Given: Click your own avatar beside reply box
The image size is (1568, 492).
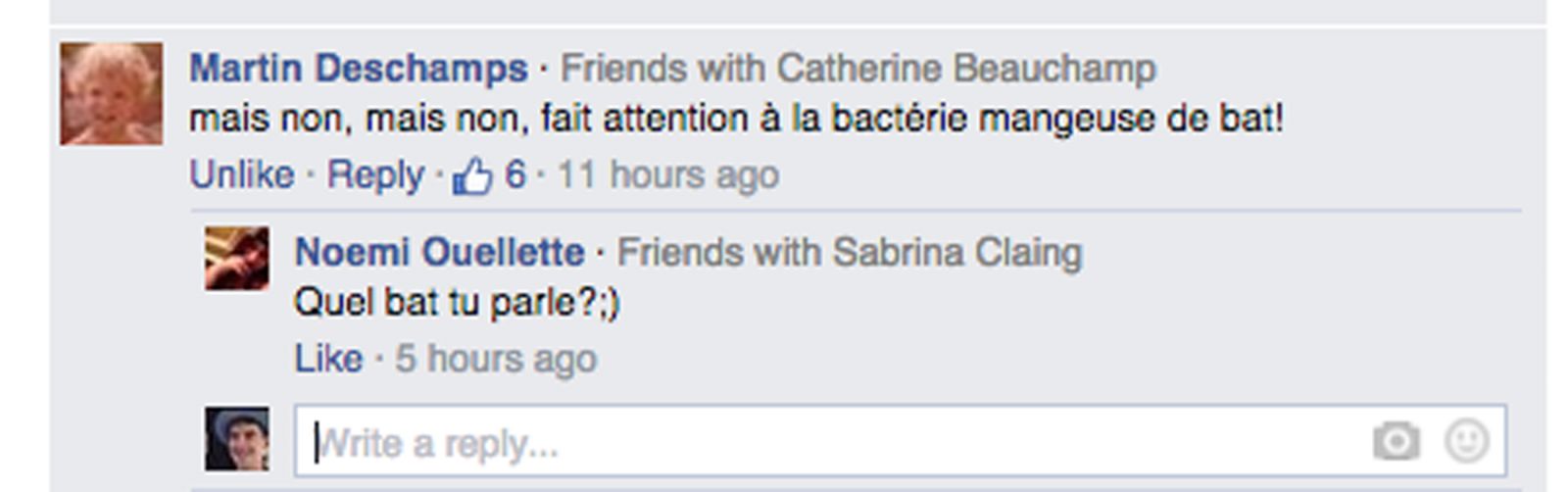Looking at the screenshot, I should [x=236, y=439].
